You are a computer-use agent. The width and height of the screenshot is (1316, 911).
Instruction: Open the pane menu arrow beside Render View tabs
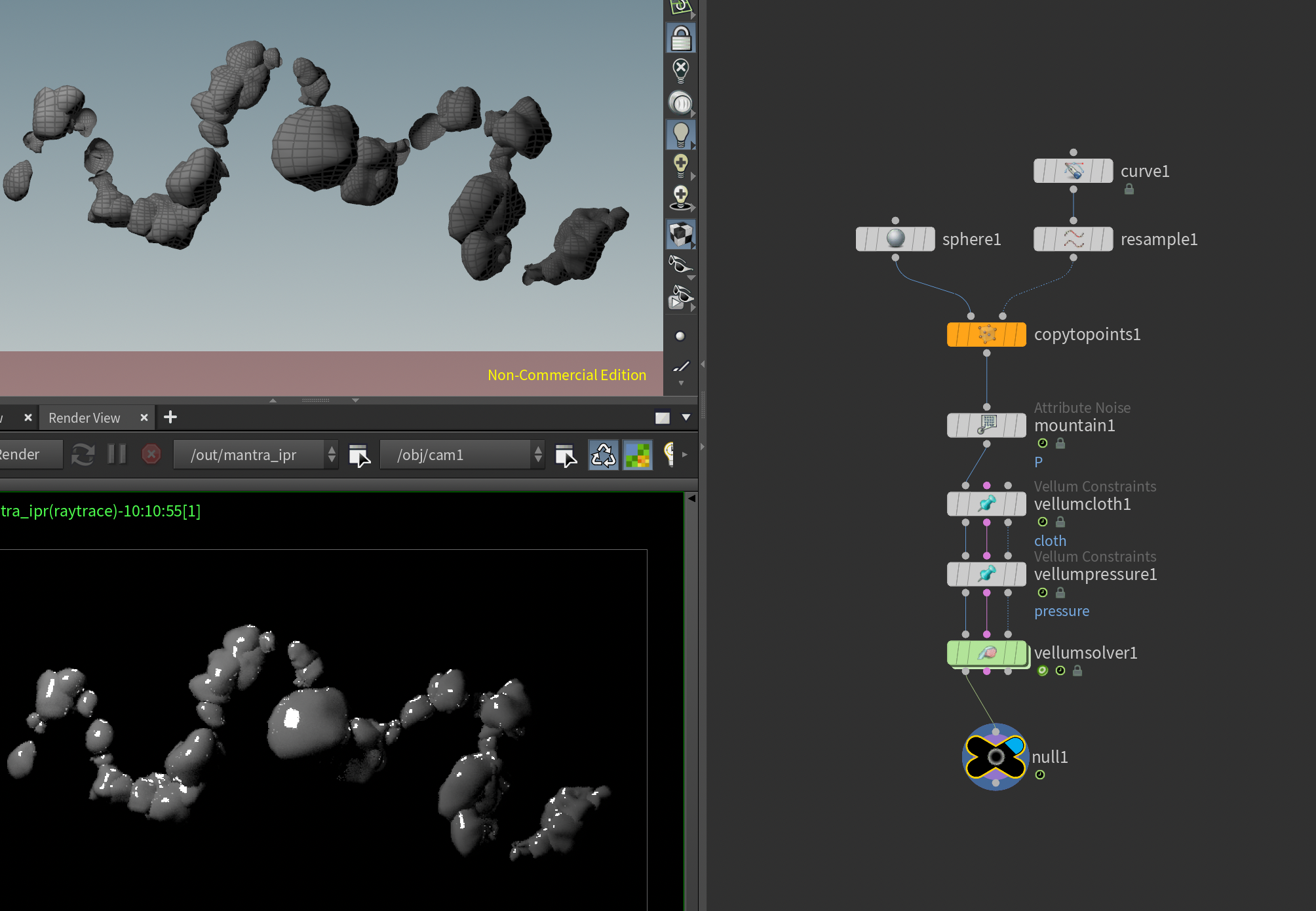[x=686, y=417]
